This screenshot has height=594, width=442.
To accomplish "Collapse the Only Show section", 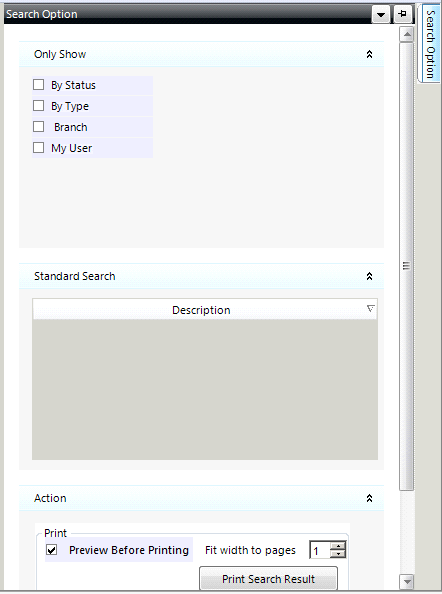I will 369,54.
